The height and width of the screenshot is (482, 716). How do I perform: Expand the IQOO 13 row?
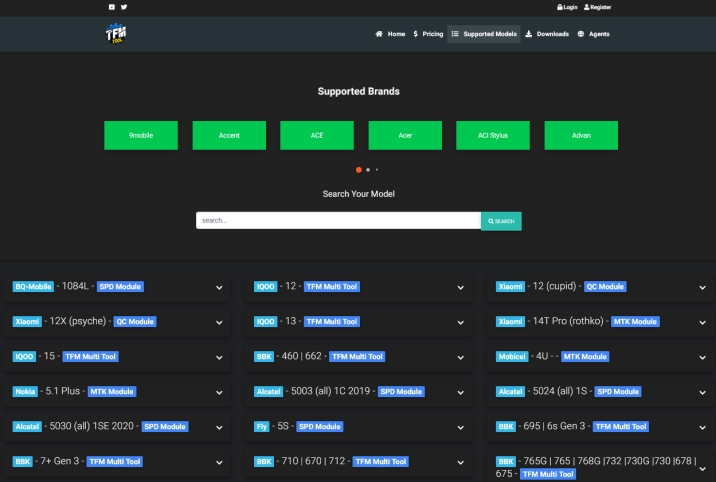click(x=359, y=322)
